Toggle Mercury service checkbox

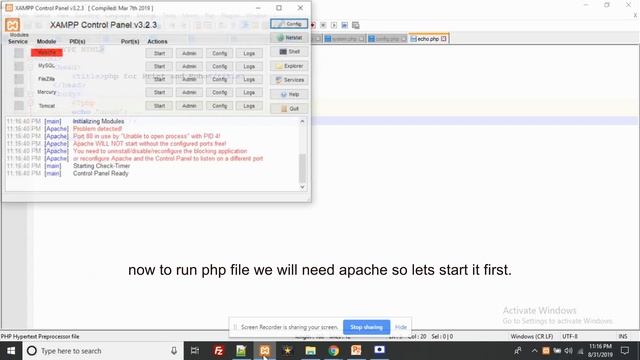19,92
